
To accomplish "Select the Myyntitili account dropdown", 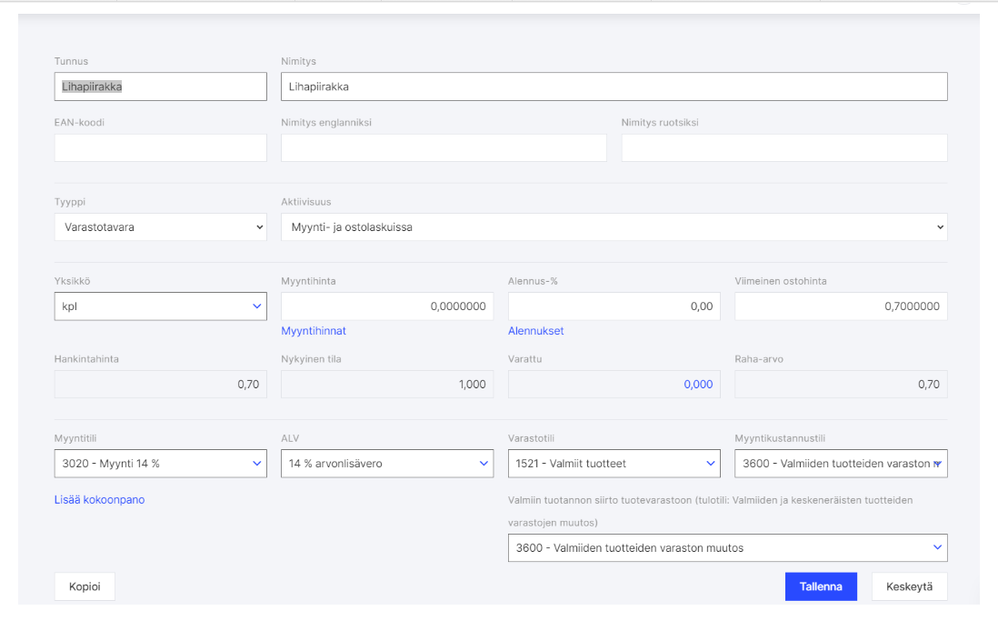I will pyautogui.click(x=160, y=464).
